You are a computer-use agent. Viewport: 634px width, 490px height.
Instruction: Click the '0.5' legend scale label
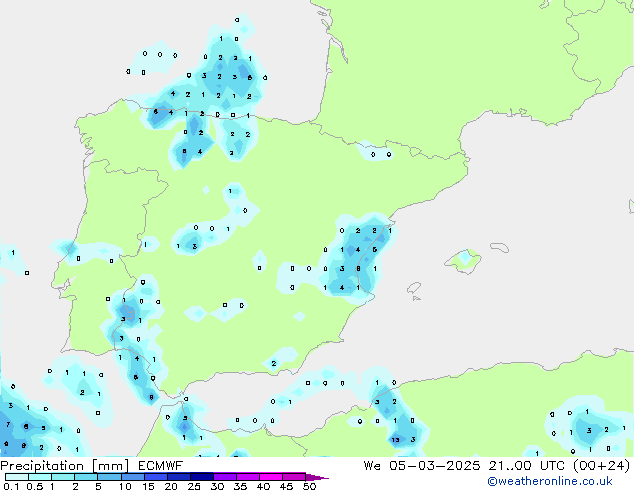click(35, 486)
